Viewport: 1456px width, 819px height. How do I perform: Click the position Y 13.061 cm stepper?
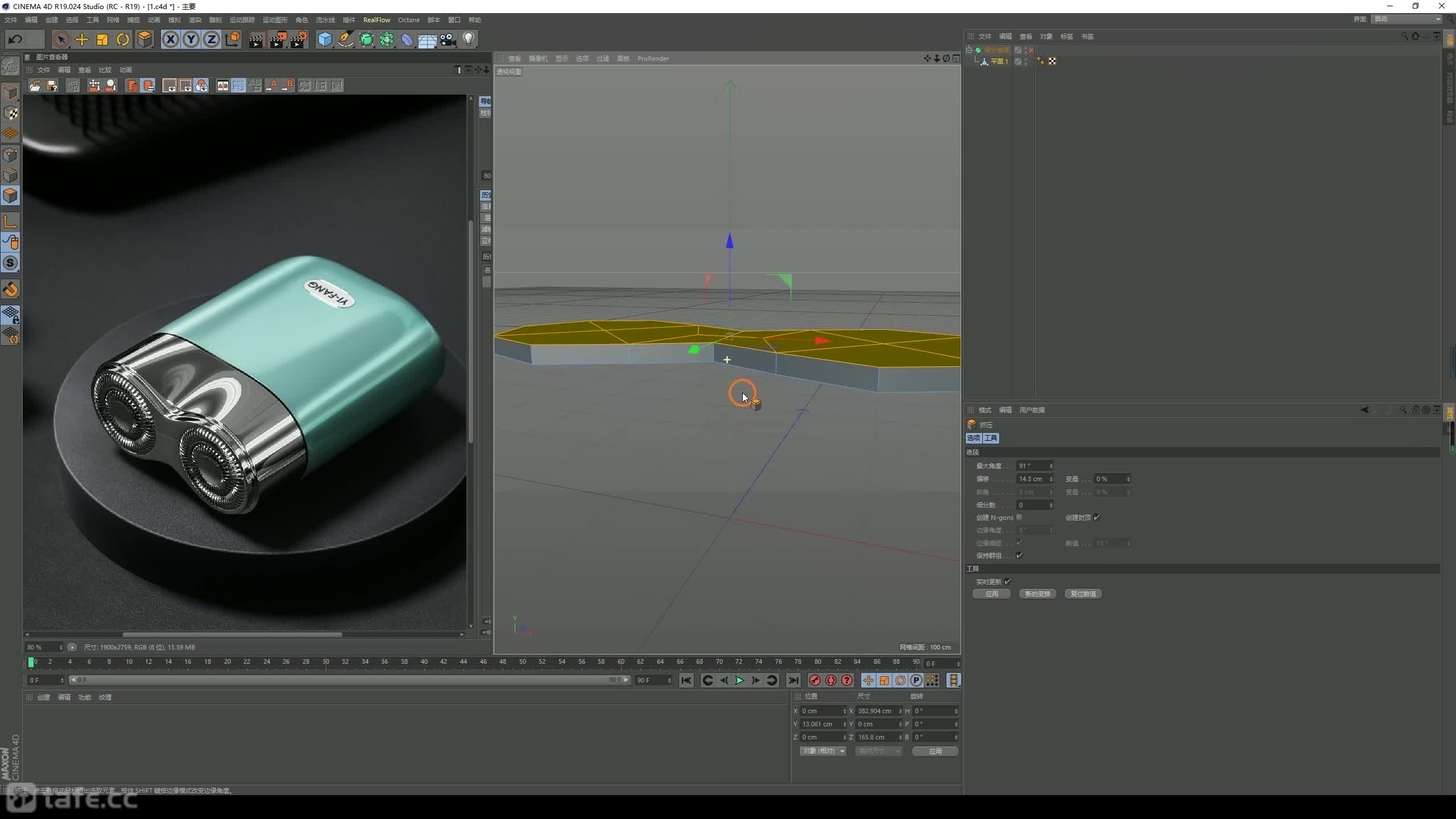click(x=845, y=724)
